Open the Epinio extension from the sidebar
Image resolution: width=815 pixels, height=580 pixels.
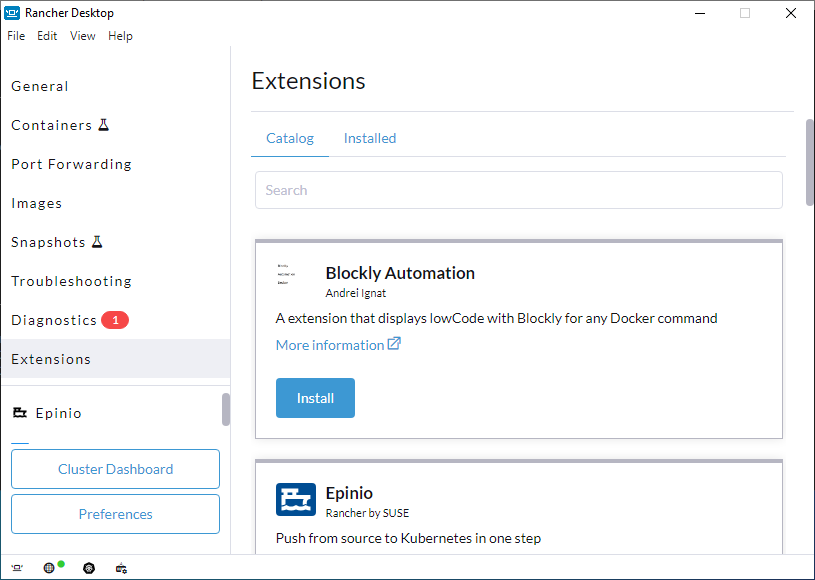(x=111, y=413)
